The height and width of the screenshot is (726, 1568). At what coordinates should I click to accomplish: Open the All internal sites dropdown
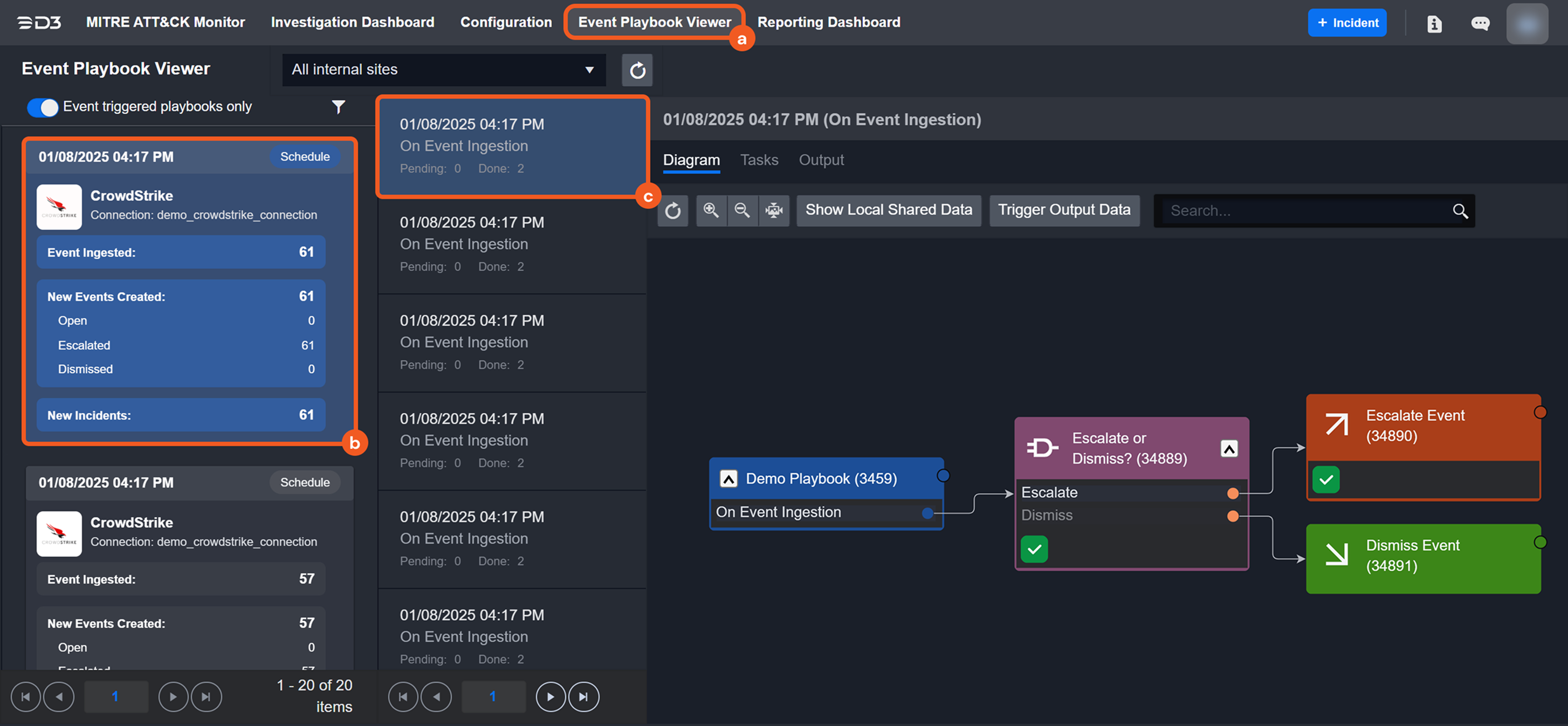[x=443, y=70]
